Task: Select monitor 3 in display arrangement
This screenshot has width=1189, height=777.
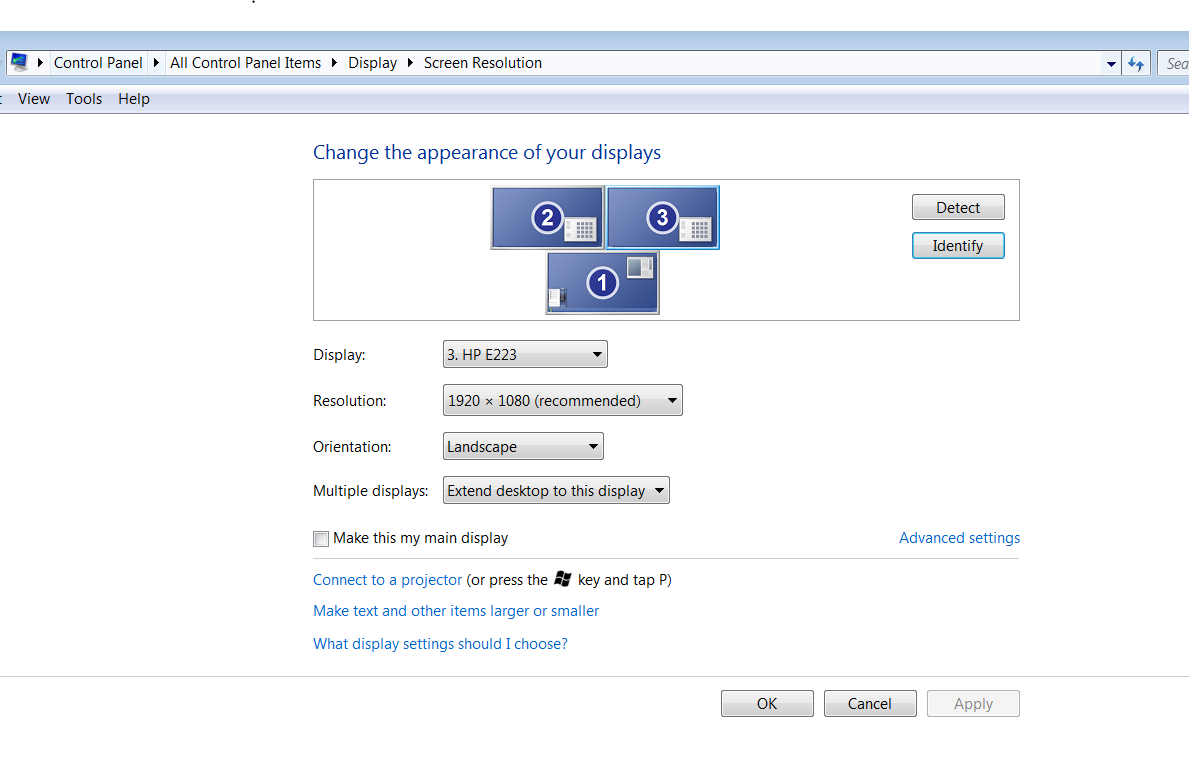Action: click(663, 218)
